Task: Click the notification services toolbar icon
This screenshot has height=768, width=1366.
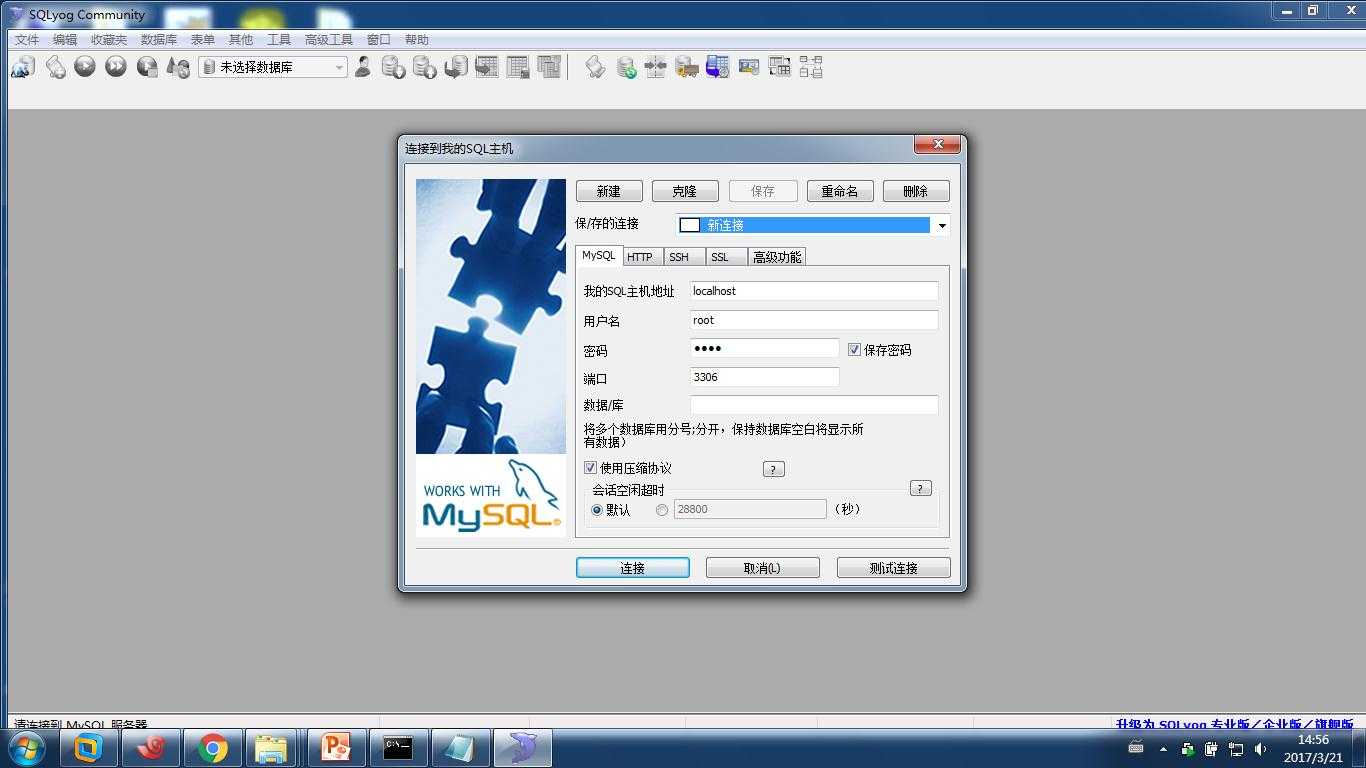Action: point(718,67)
